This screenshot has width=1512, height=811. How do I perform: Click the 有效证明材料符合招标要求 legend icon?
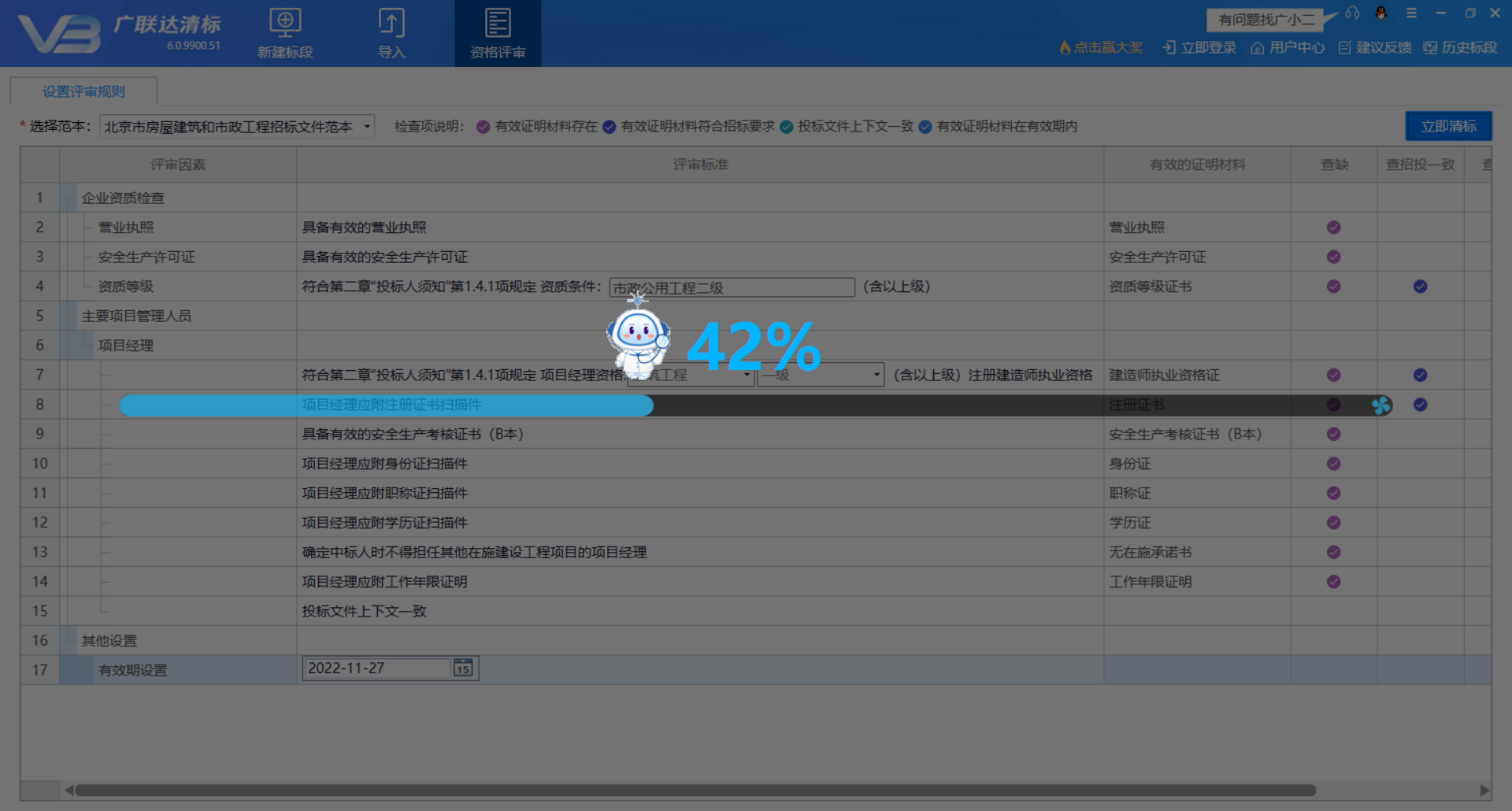coord(609,127)
